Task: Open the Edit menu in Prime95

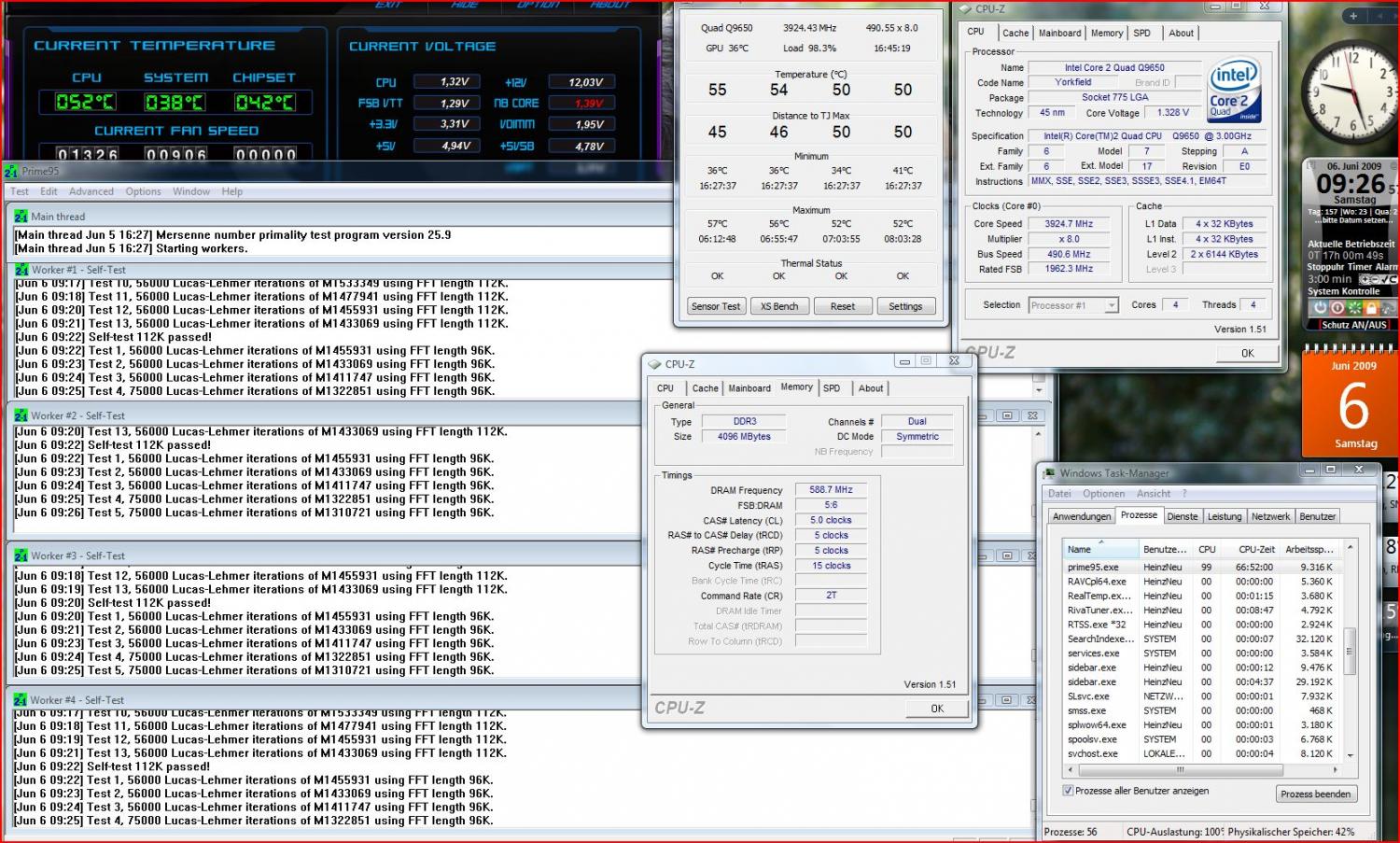Action: [x=49, y=191]
